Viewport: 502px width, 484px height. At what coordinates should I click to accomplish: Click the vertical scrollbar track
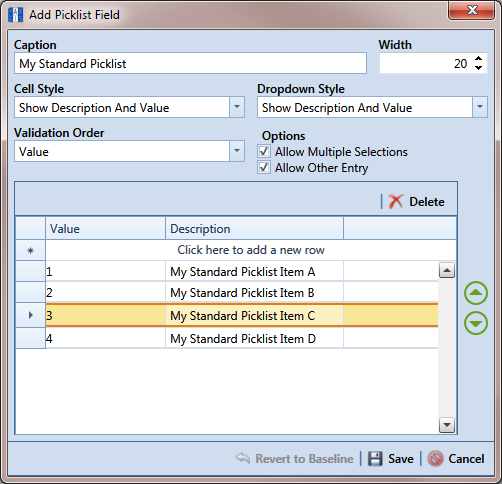click(447, 348)
